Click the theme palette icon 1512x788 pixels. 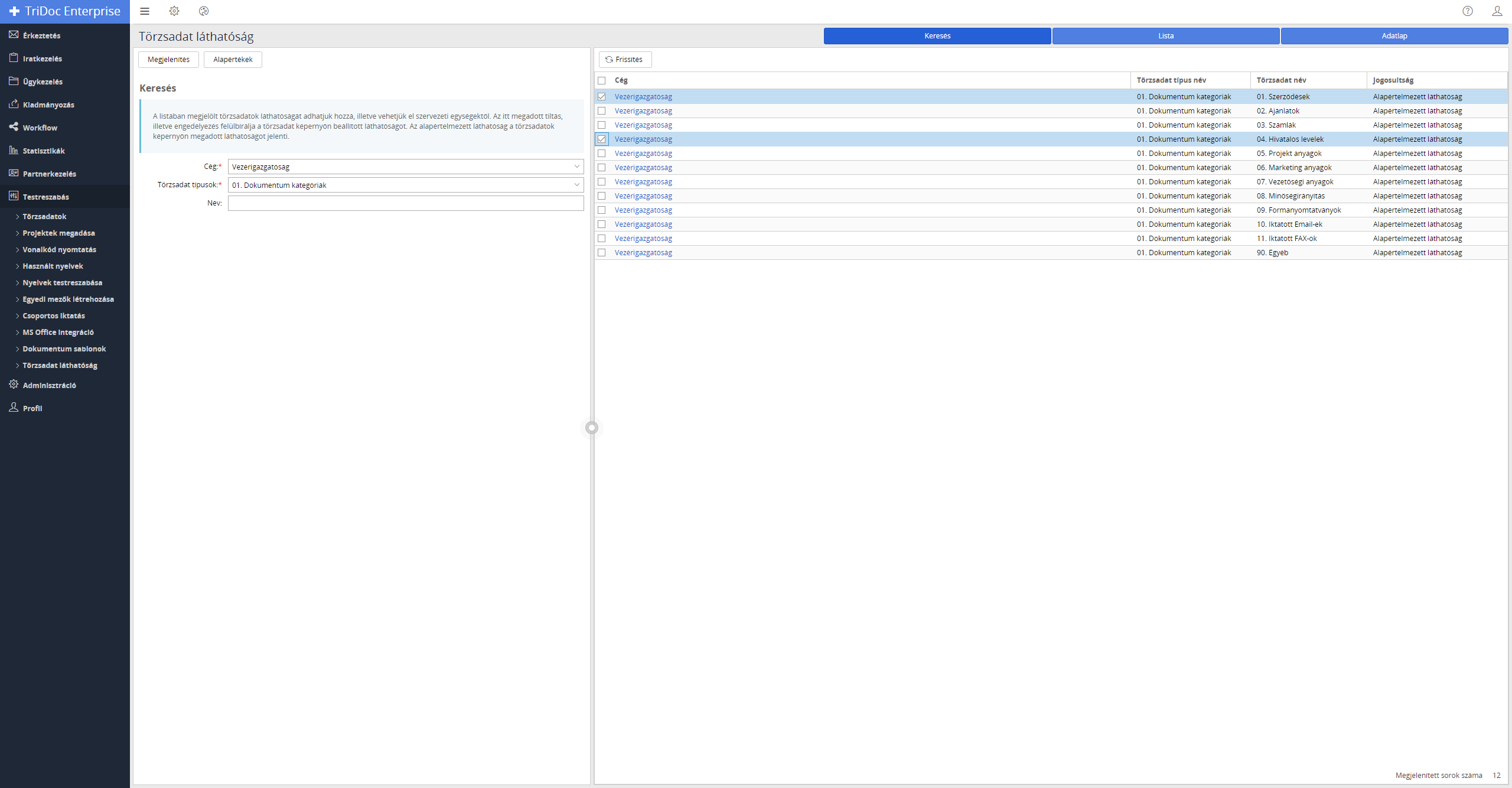[x=204, y=11]
